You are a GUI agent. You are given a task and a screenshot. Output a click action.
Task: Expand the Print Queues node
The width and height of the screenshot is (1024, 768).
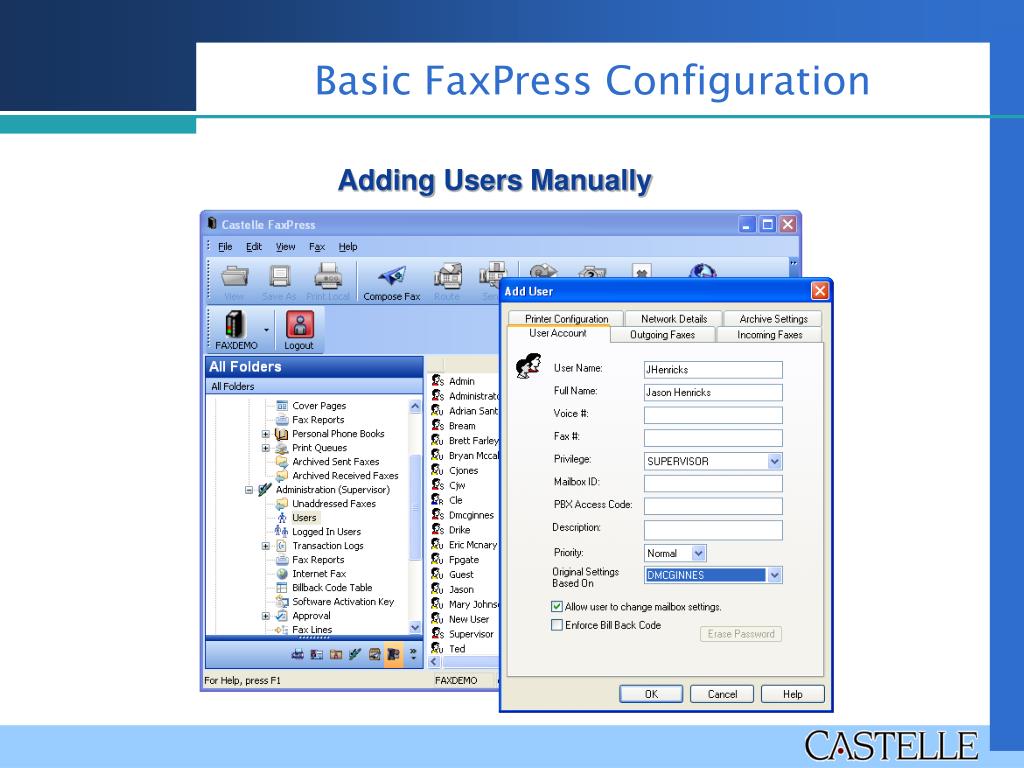(x=266, y=448)
